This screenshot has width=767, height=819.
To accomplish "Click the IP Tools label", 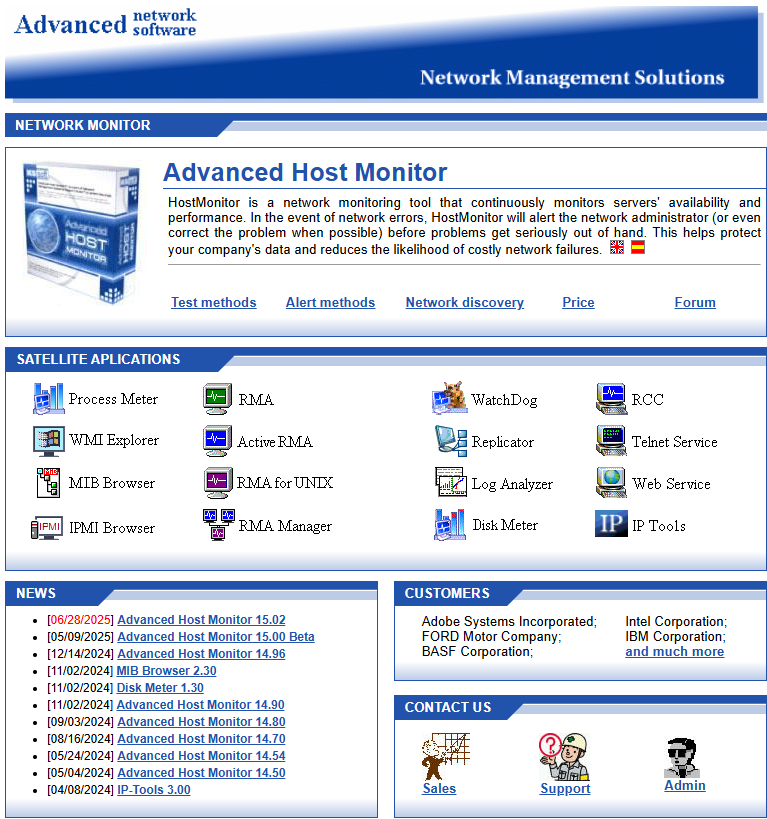I will [659, 526].
